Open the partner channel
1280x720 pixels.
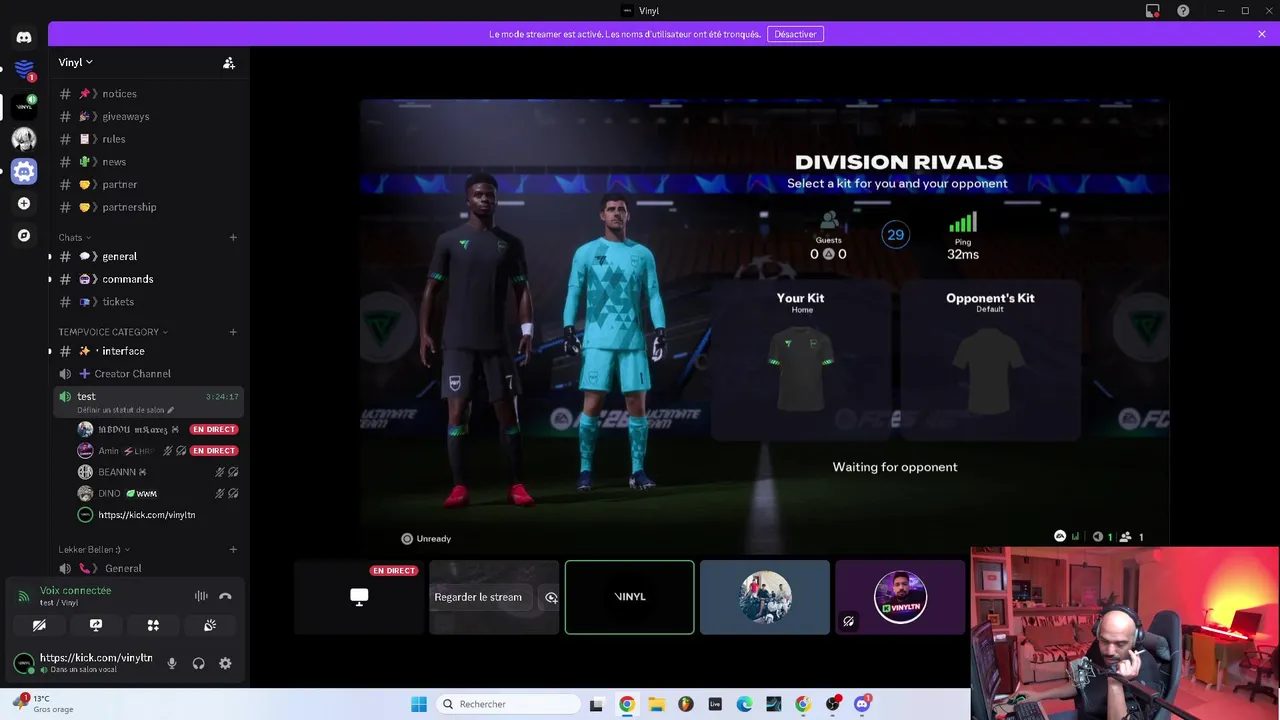tap(148, 184)
